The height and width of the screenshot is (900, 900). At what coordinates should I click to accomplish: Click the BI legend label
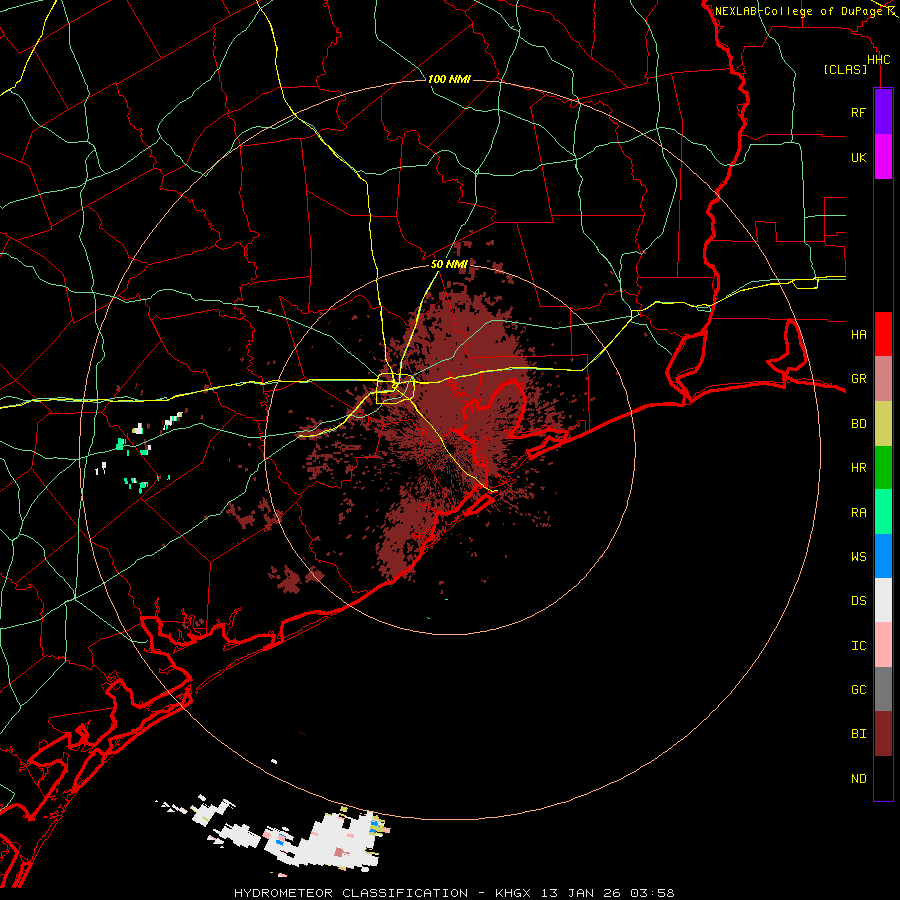click(858, 734)
